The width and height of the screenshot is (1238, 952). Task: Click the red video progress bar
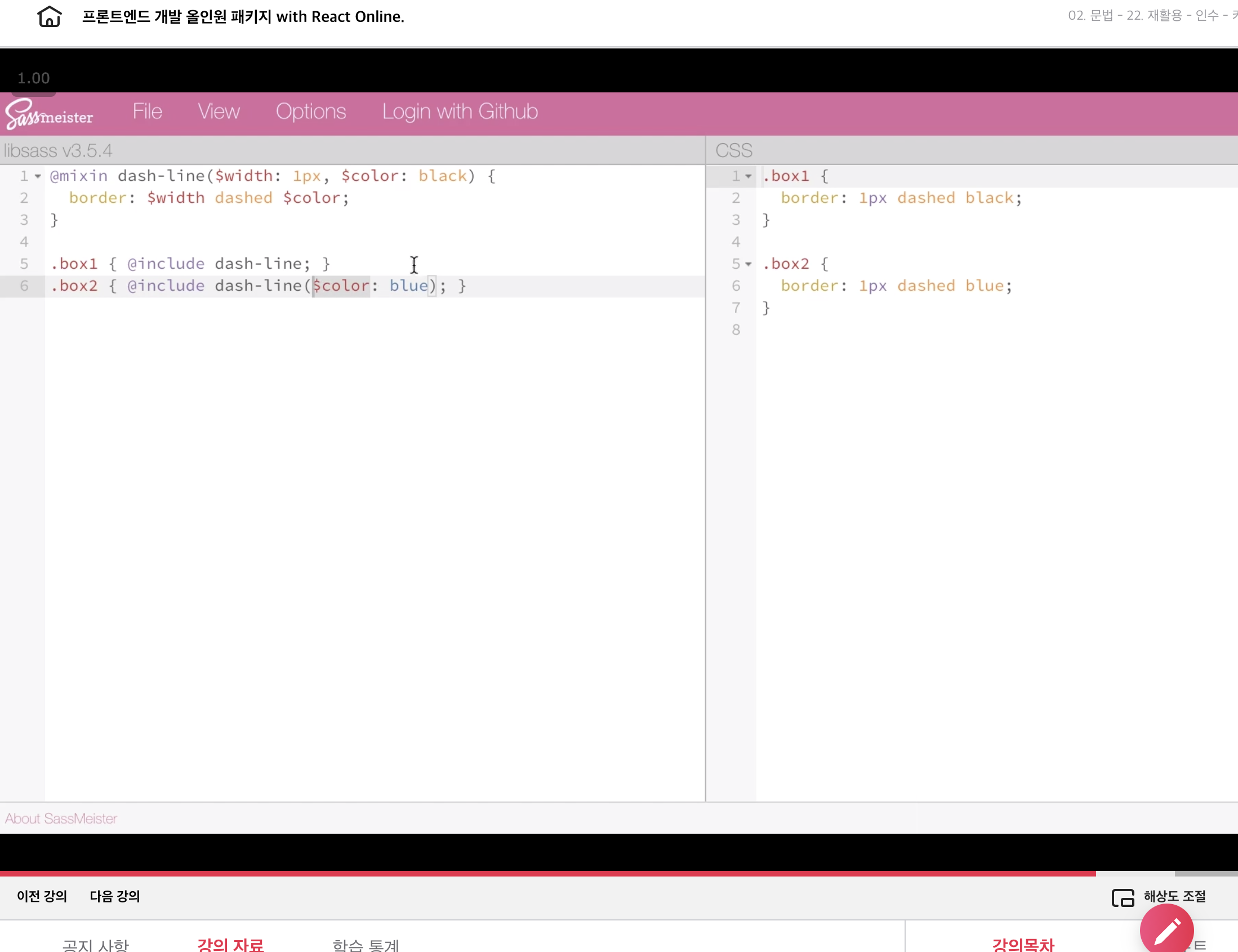[547, 874]
